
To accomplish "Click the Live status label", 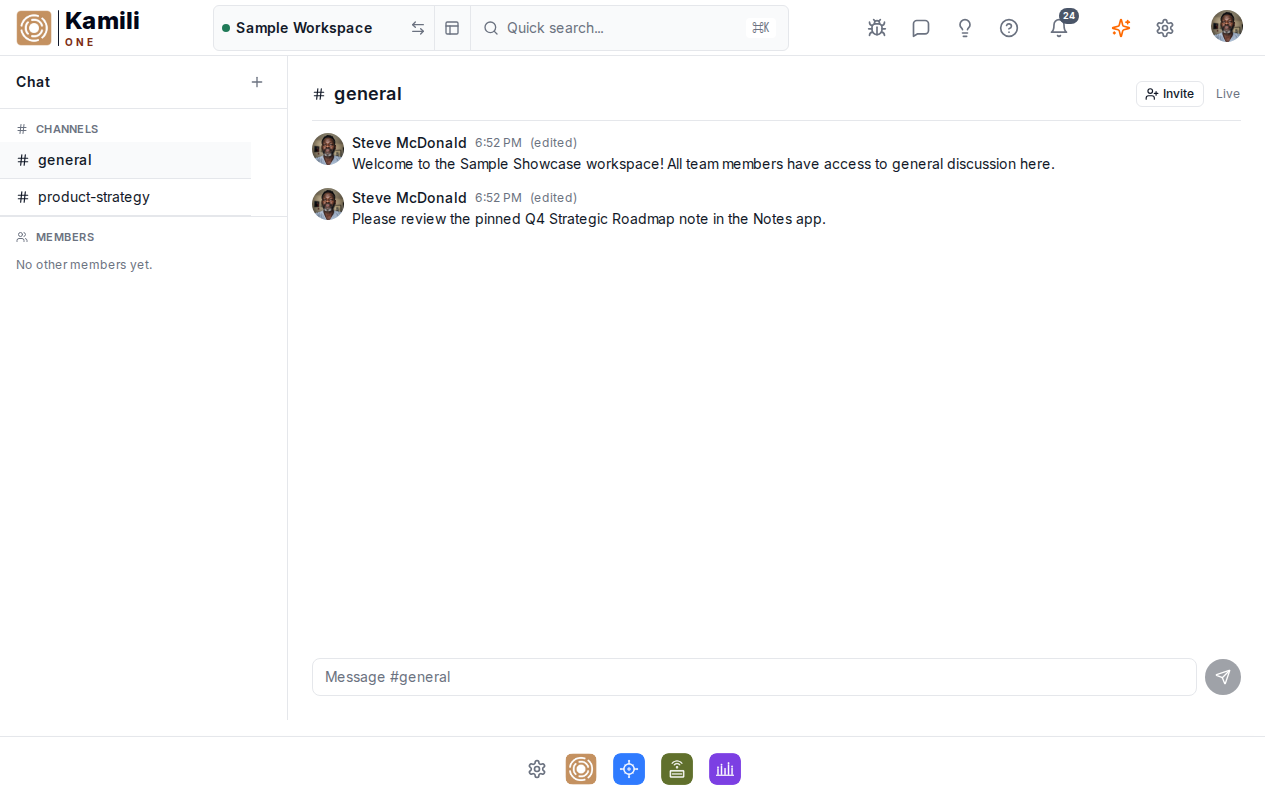I will click(1228, 94).
